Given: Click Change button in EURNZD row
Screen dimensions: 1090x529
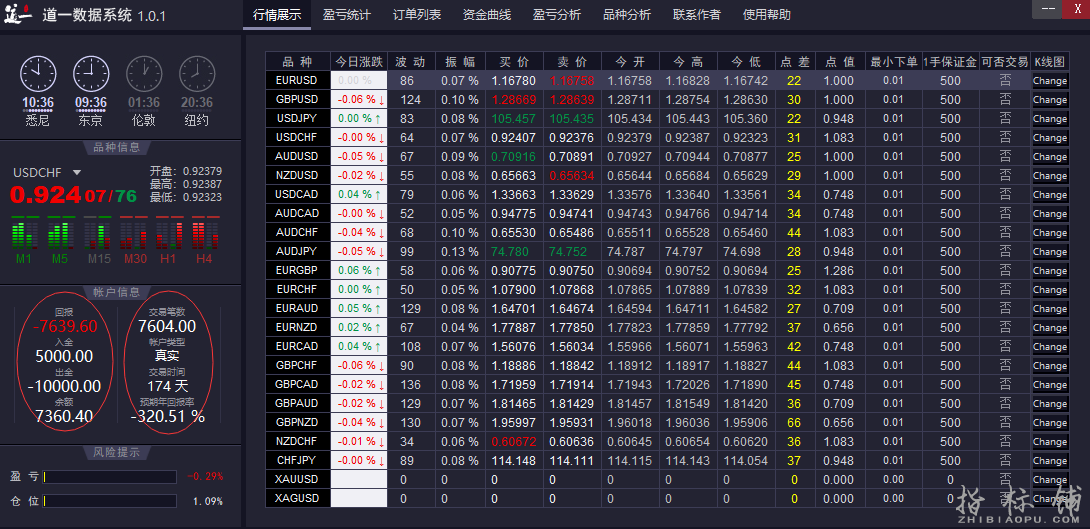Looking at the screenshot, I should click(1050, 327).
